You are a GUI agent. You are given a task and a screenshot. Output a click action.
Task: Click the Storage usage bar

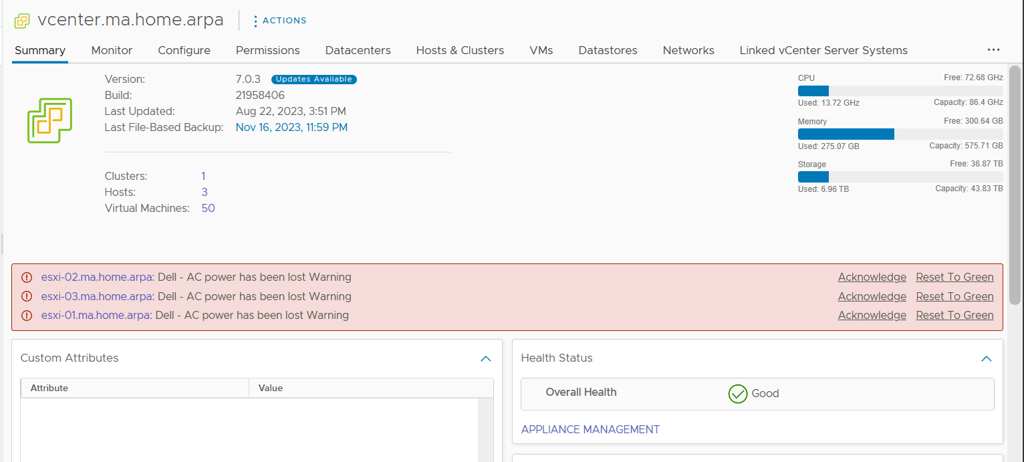[x=901, y=177]
